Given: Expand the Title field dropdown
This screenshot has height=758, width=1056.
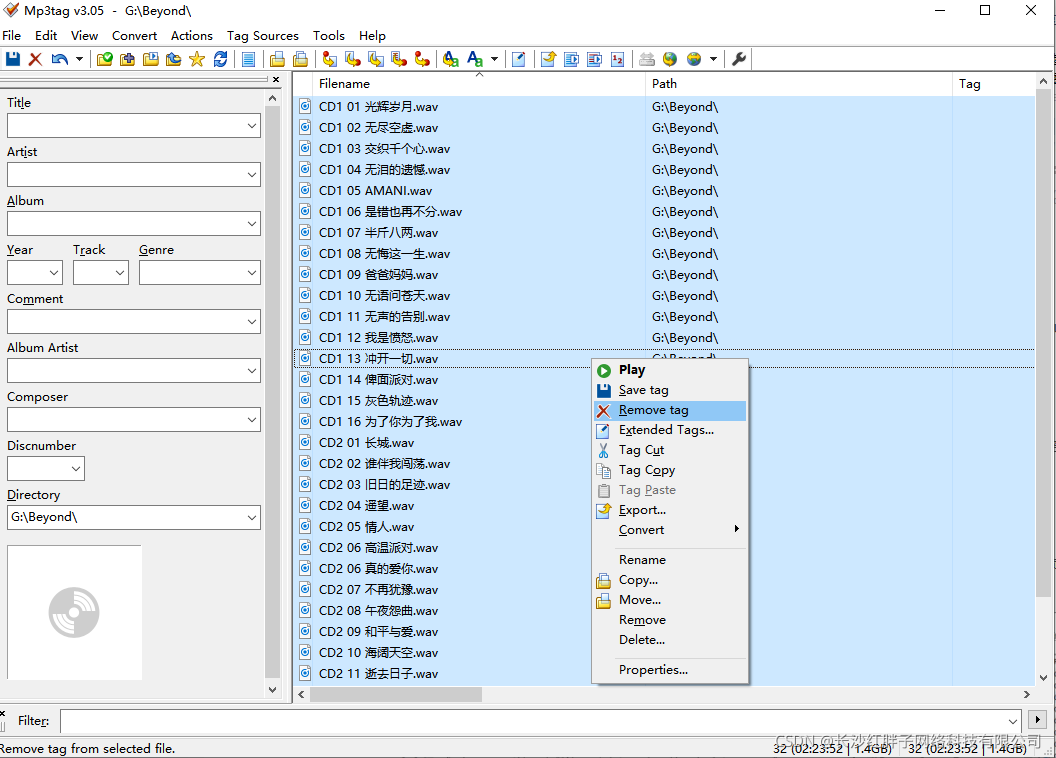Looking at the screenshot, I should pyautogui.click(x=251, y=126).
